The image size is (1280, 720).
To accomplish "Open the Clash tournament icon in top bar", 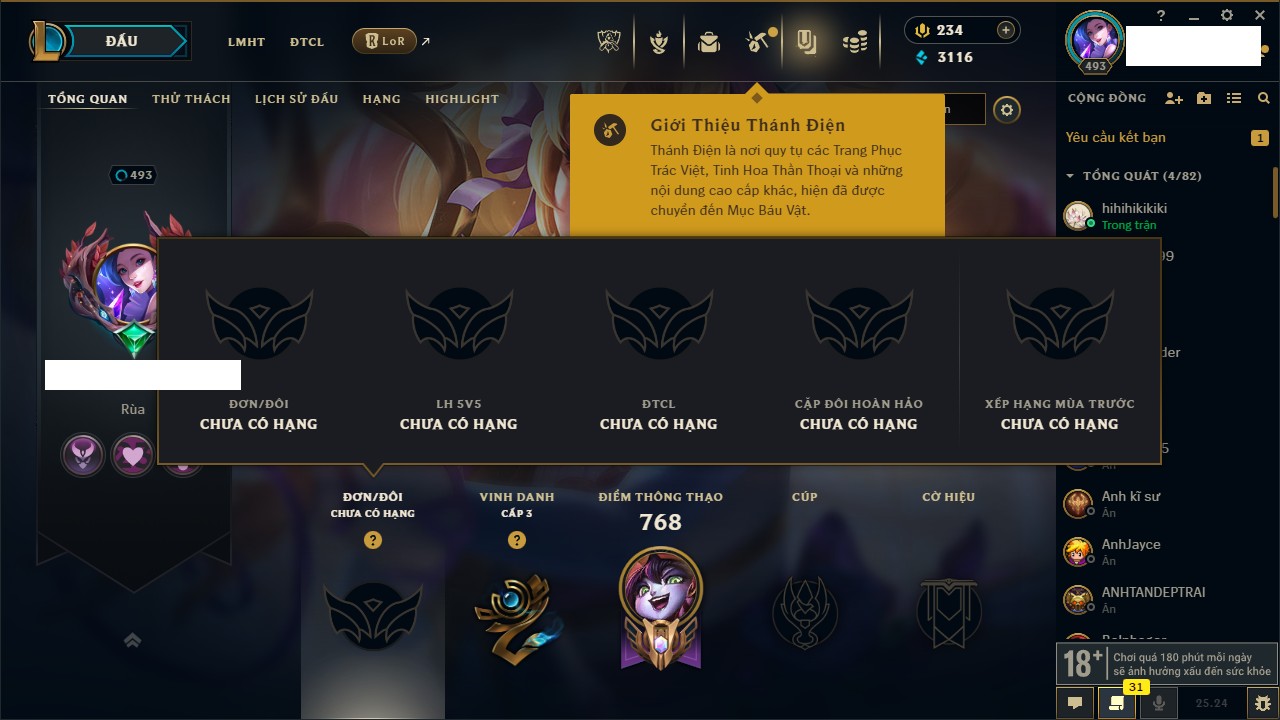I will point(609,42).
